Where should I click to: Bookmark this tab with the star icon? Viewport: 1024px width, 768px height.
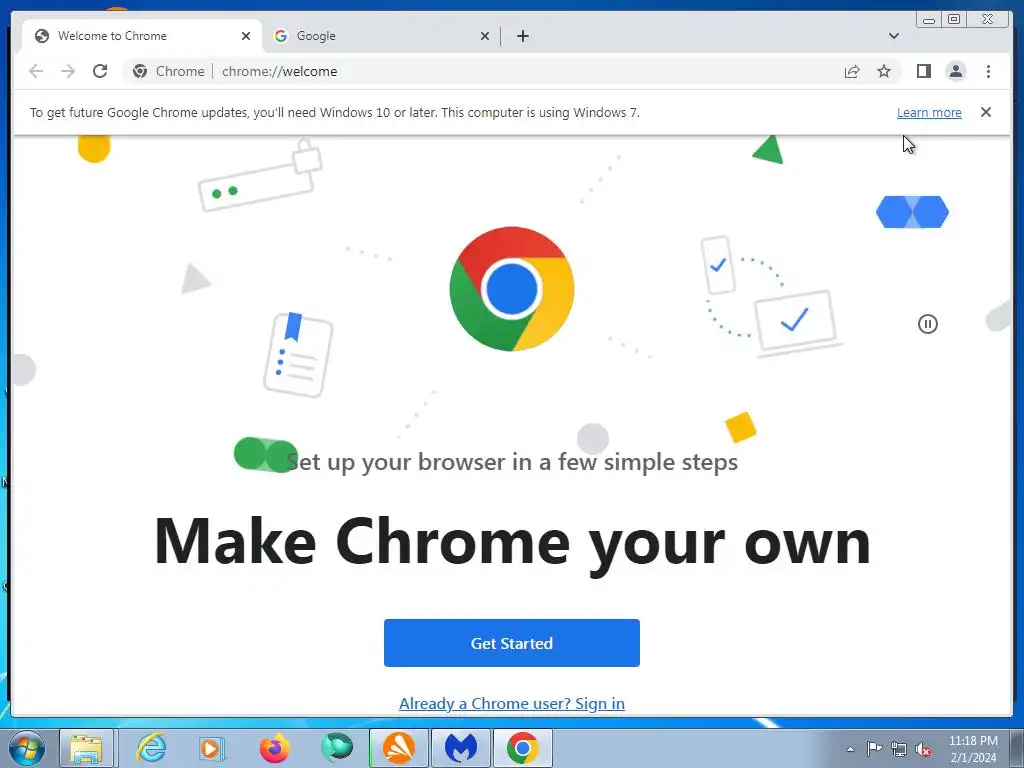click(884, 71)
